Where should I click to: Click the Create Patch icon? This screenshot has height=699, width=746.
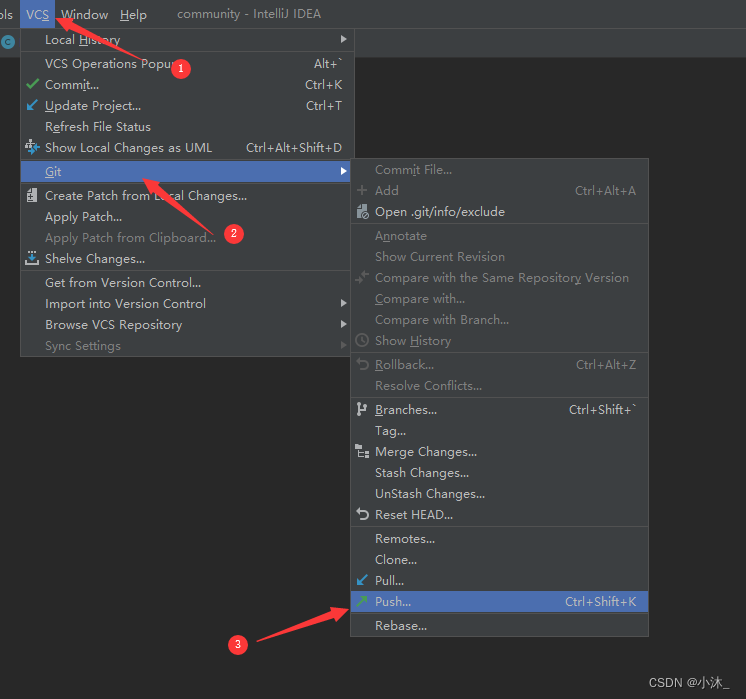32,195
